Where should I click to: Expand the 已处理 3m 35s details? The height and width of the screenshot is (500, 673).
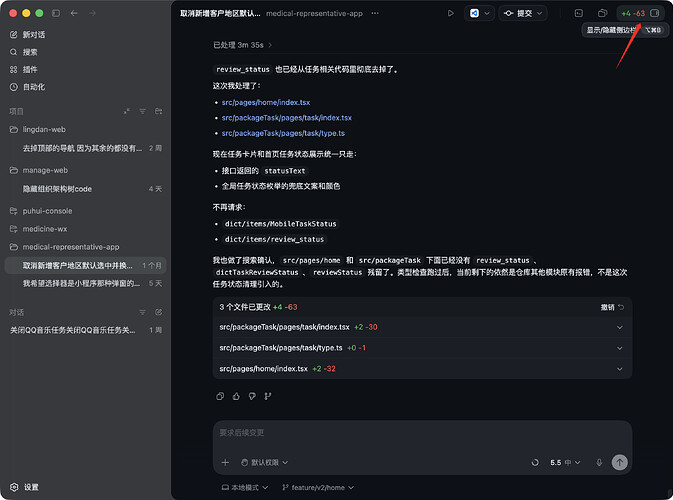pyautogui.click(x=243, y=45)
